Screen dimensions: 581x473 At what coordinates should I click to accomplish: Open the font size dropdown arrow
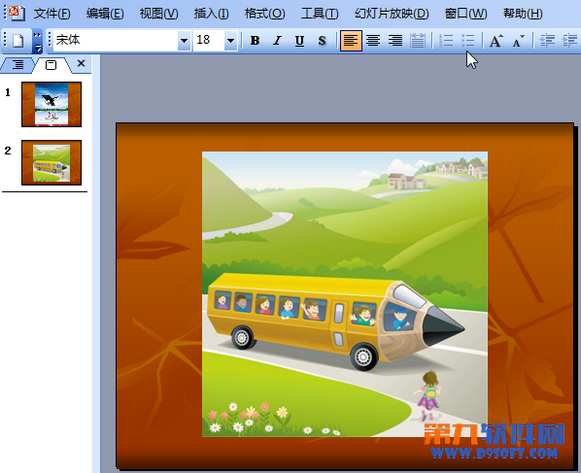[230, 40]
